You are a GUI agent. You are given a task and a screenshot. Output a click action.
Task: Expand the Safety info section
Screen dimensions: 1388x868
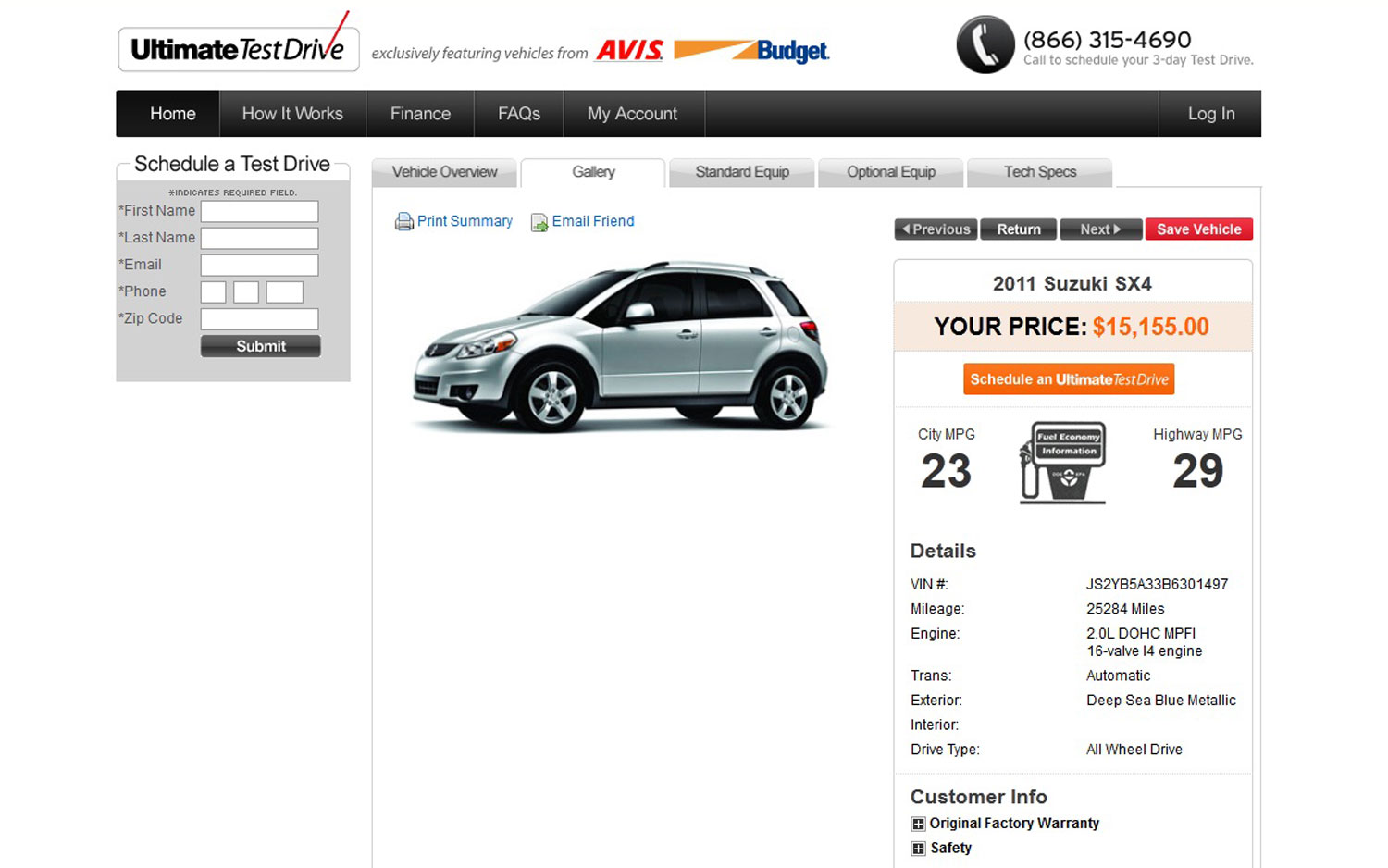click(918, 849)
